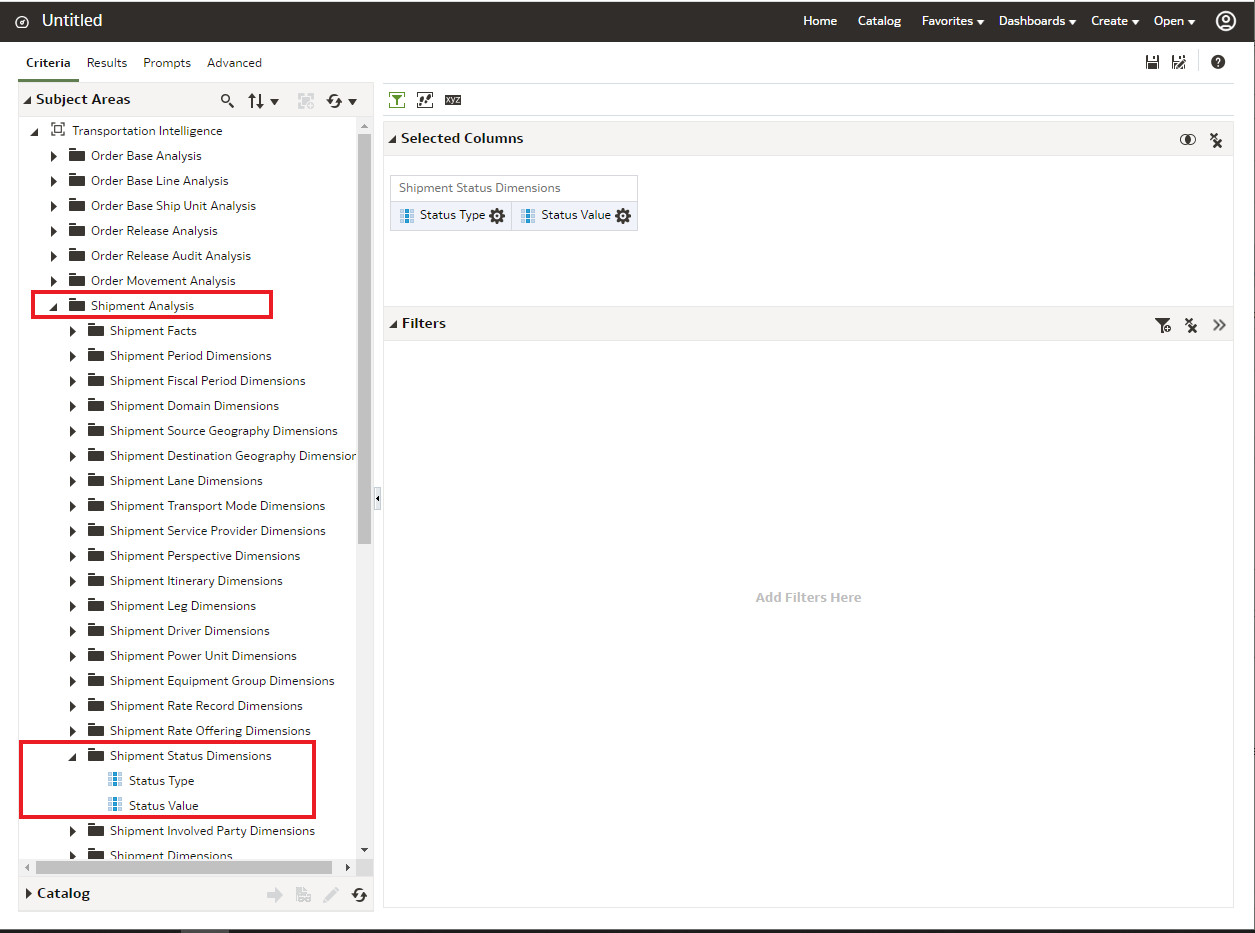The image size is (1255, 933).
Task: Select the Shipment Rate Offering Dimensions item
Action: pyautogui.click(x=210, y=731)
